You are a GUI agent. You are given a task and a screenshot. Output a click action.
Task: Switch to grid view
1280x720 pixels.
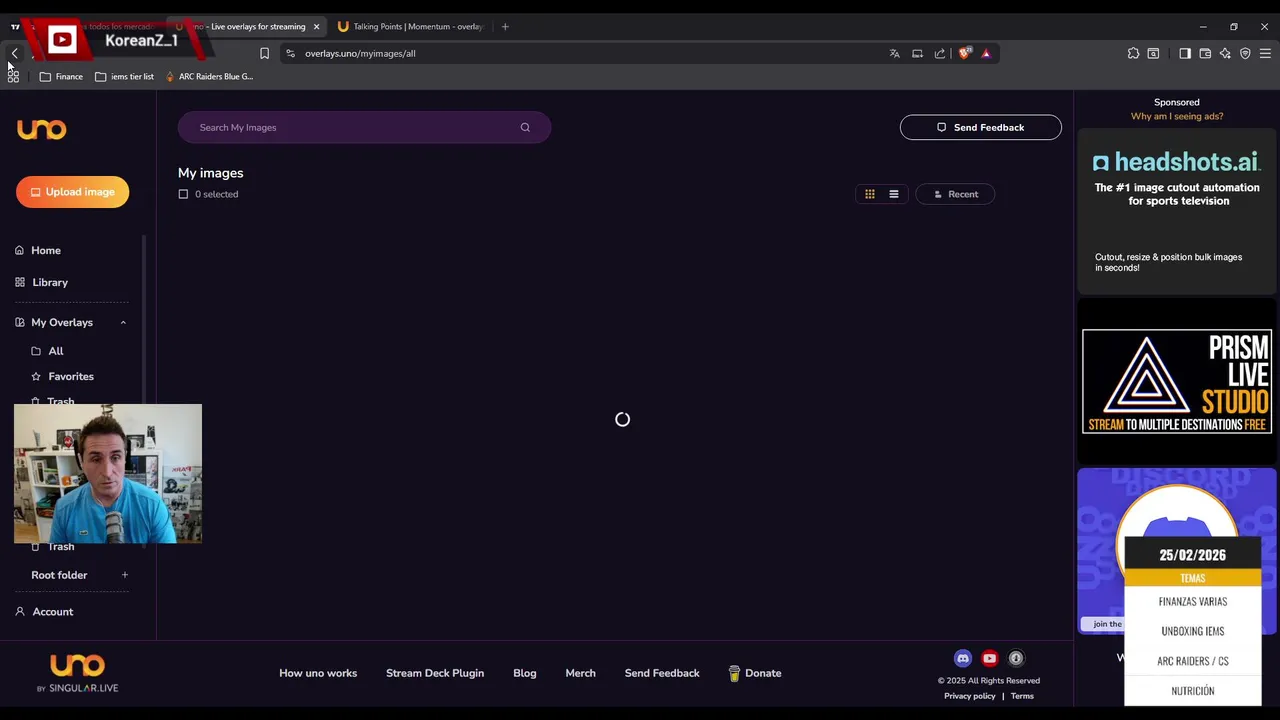870,194
